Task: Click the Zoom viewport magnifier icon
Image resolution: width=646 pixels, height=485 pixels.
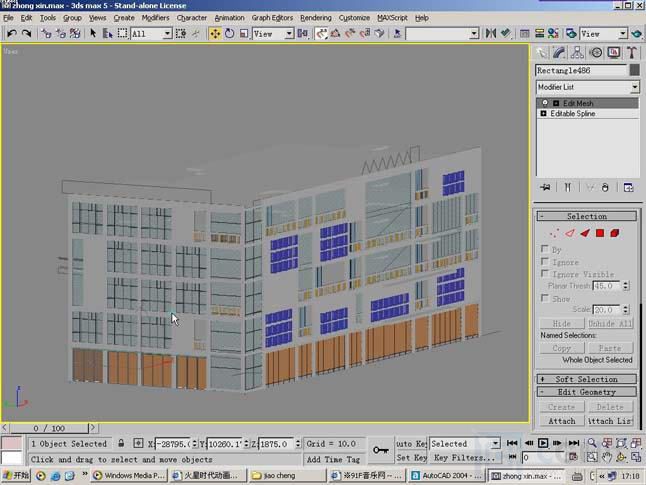Action: pos(592,443)
